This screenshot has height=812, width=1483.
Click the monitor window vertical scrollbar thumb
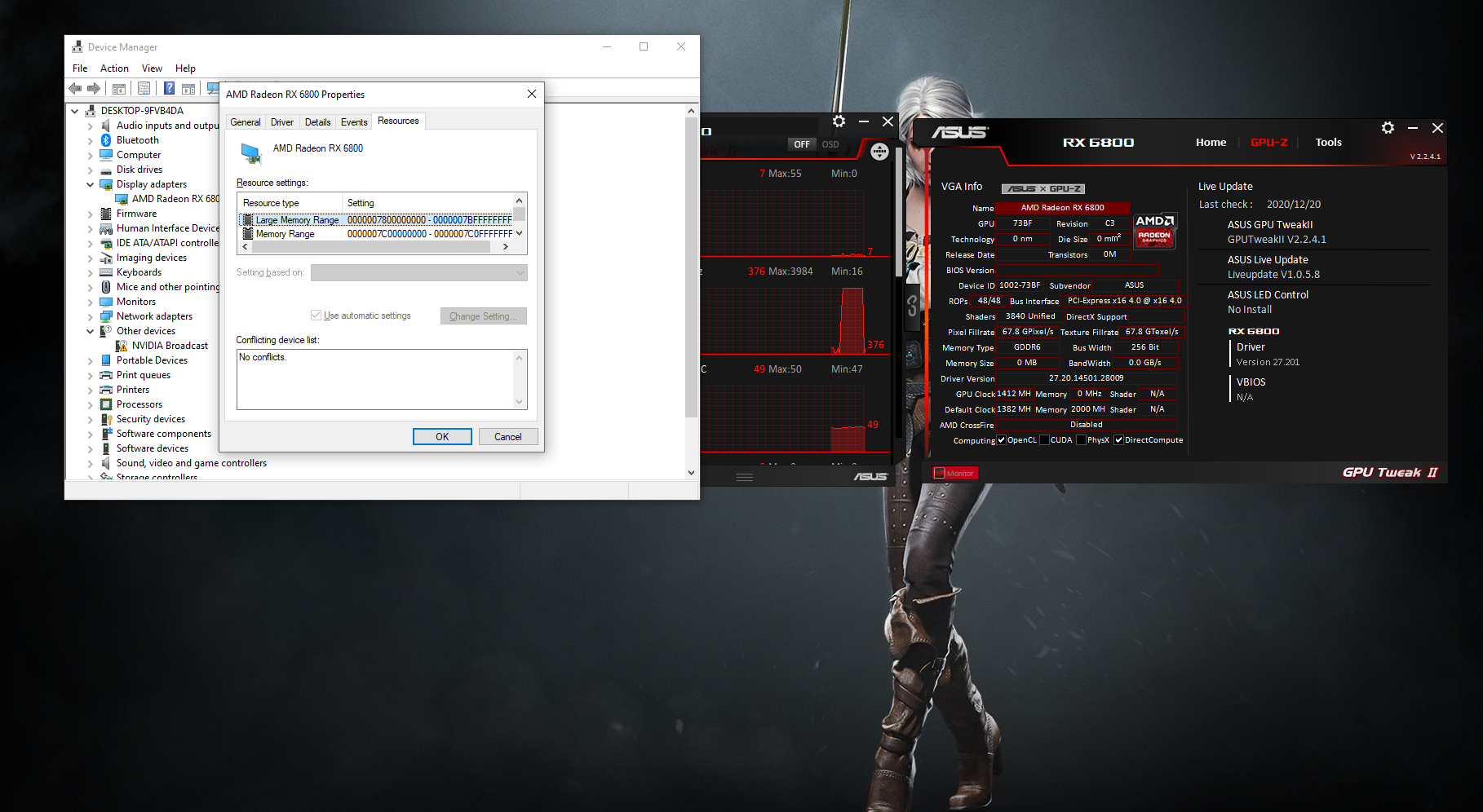[899, 212]
